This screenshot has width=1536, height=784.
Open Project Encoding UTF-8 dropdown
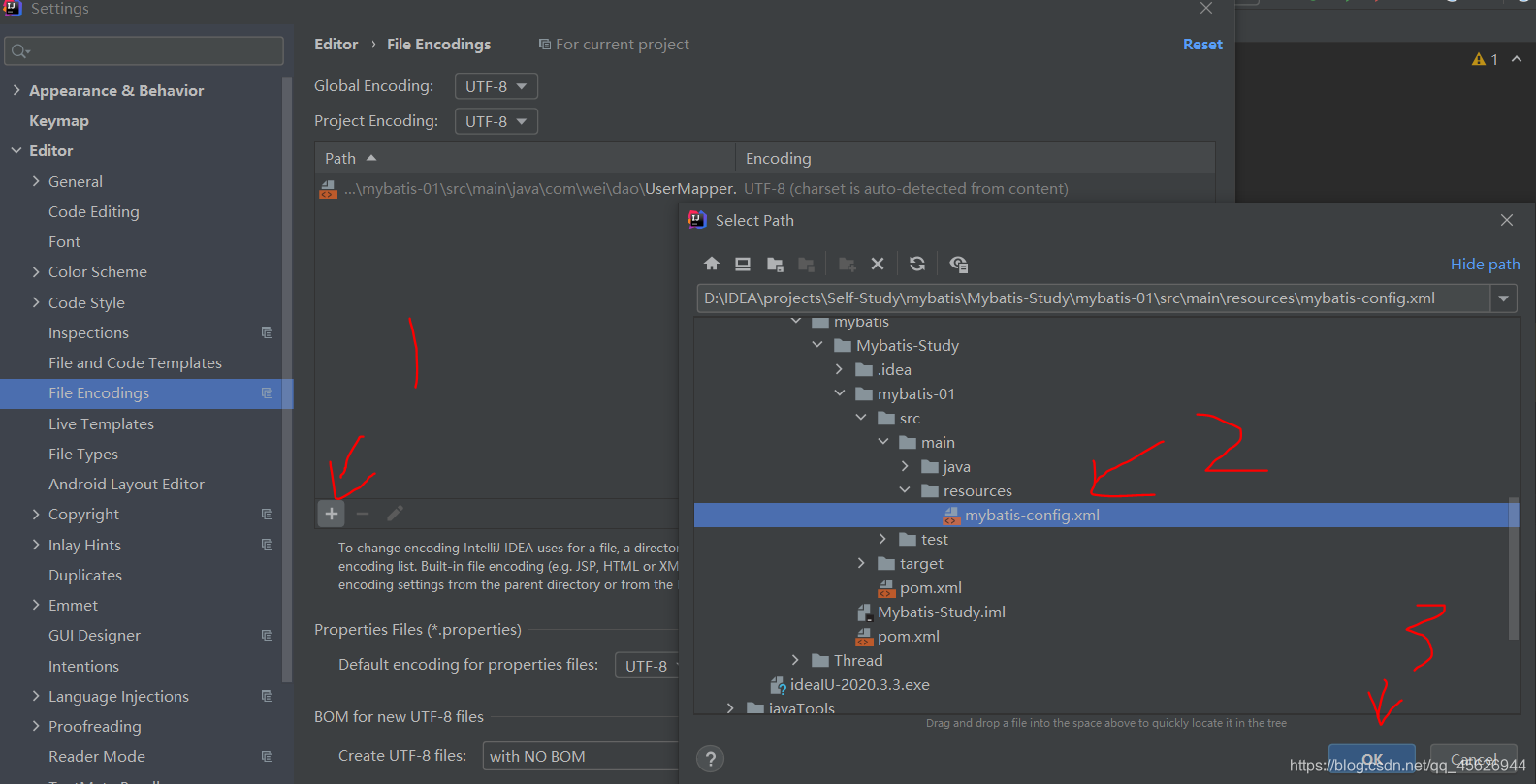click(x=496, y=121)
